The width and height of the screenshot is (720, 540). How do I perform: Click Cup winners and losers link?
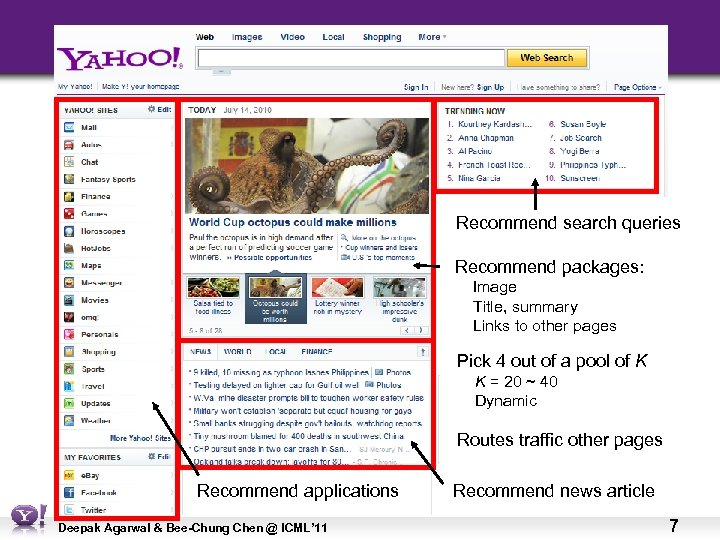(381, 248)
